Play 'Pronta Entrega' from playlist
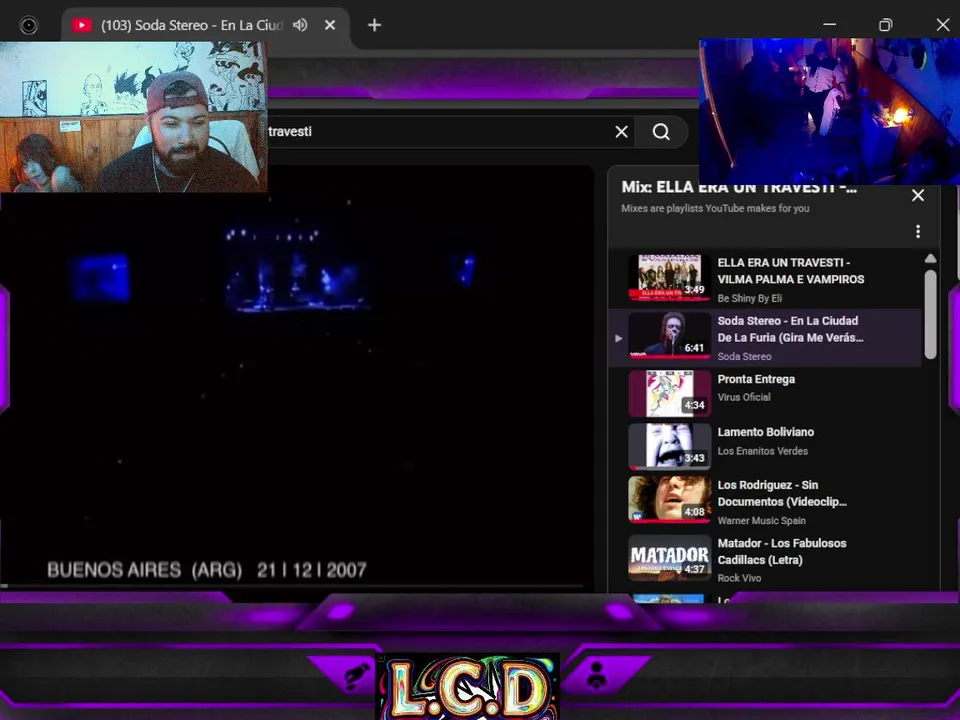 [x=756, y=379]
